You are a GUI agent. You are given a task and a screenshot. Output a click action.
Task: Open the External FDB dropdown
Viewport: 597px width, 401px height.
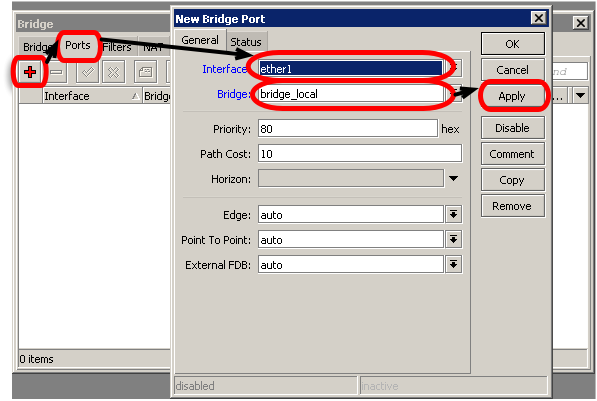pyautogui.click(x=453, y=265)
